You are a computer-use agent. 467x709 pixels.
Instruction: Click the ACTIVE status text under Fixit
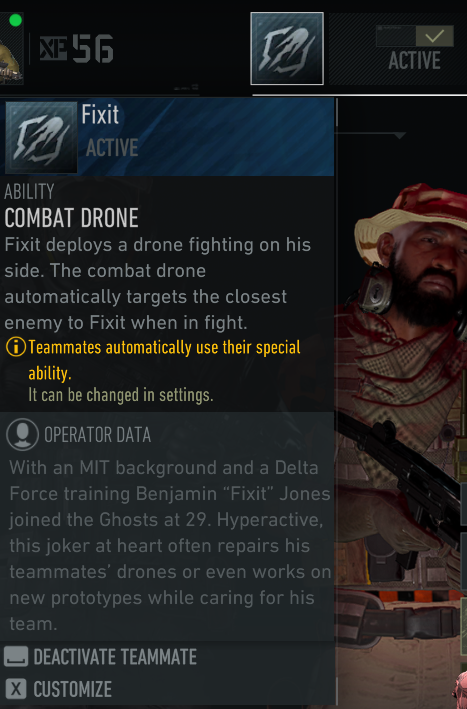click(112, 148)
